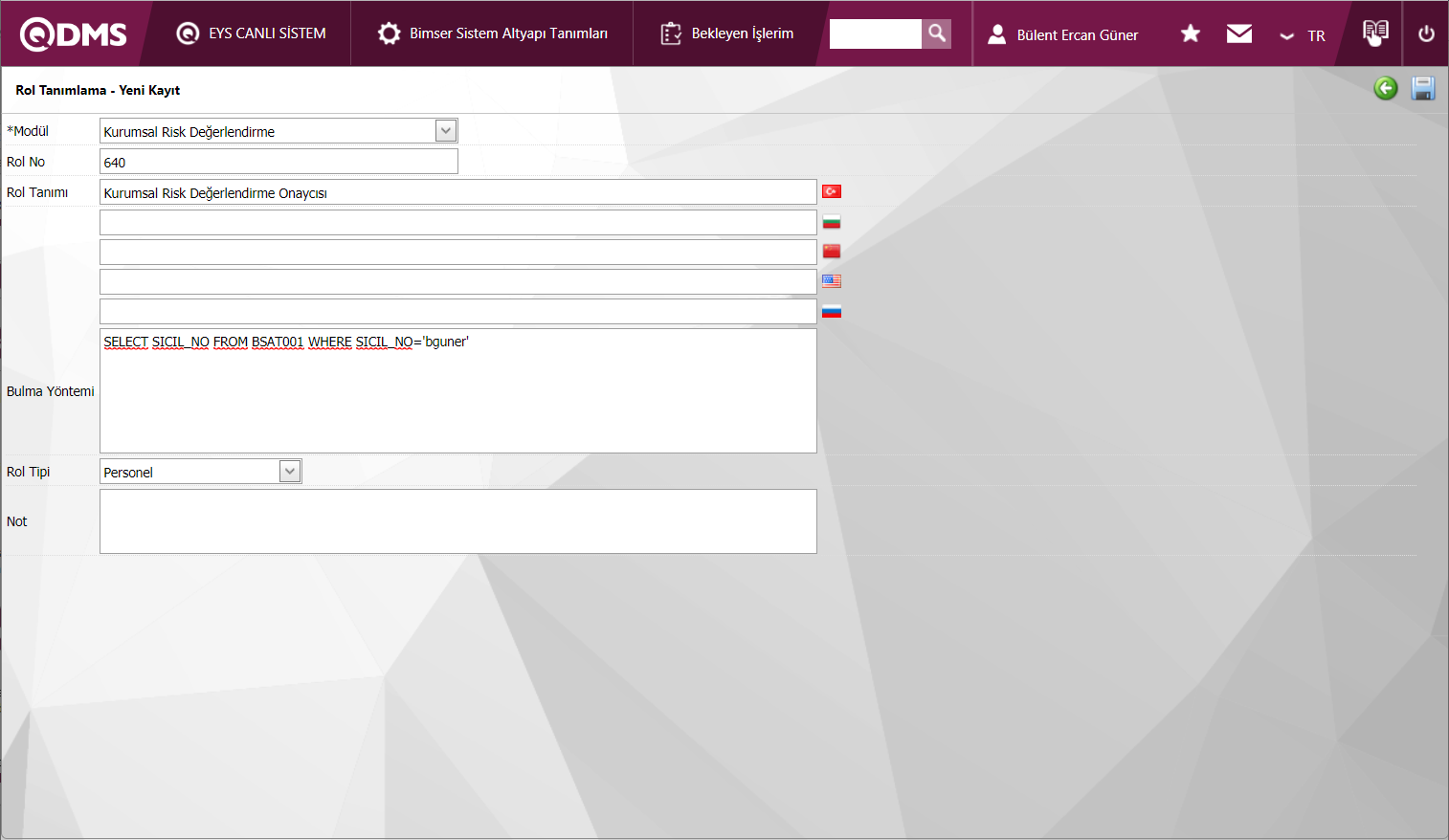This screenshot has height=840, width=1449.
Task: Click the green back arrow icon
Action: click(1386, 88)
